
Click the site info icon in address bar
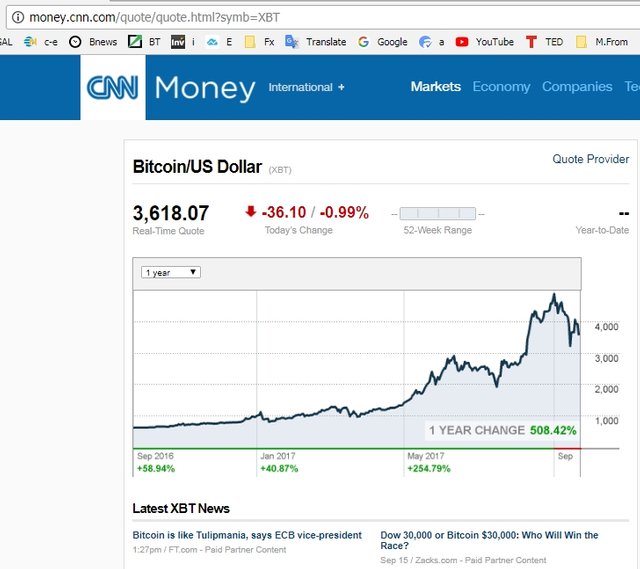(18, 17)
